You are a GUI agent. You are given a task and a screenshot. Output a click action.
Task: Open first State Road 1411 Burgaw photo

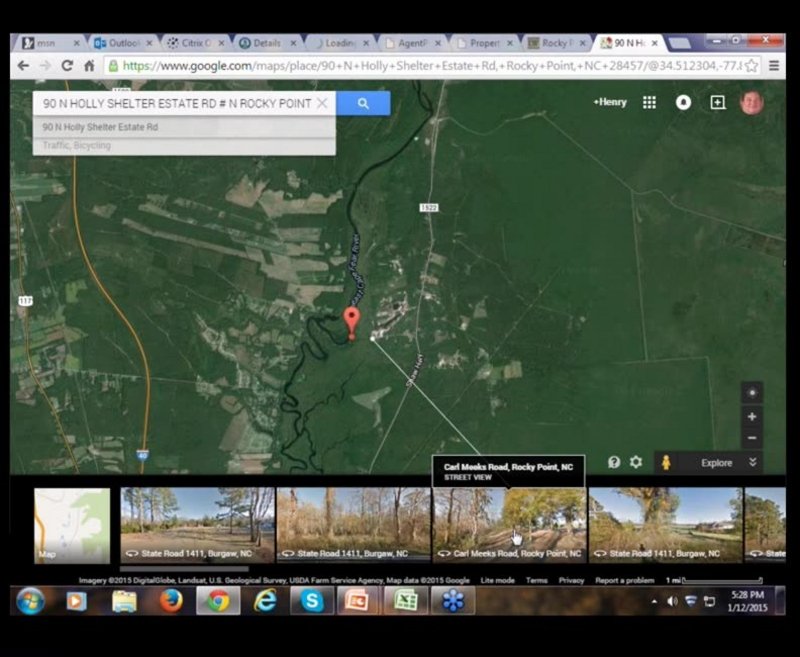pyautogui.click(x=197, y=525)
